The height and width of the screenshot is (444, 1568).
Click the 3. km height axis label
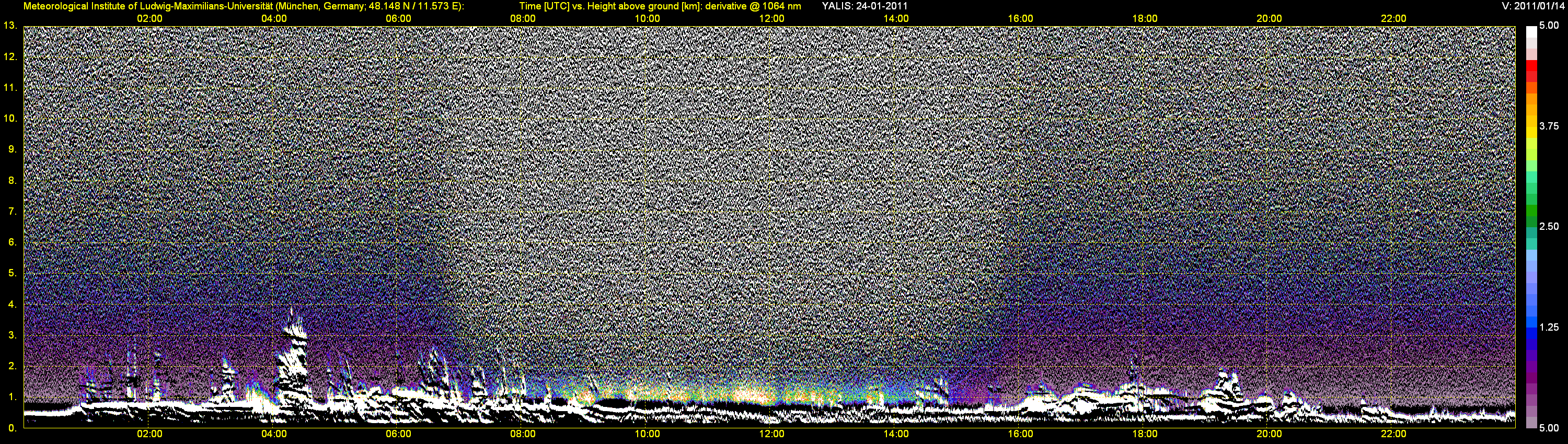point(12,335)
